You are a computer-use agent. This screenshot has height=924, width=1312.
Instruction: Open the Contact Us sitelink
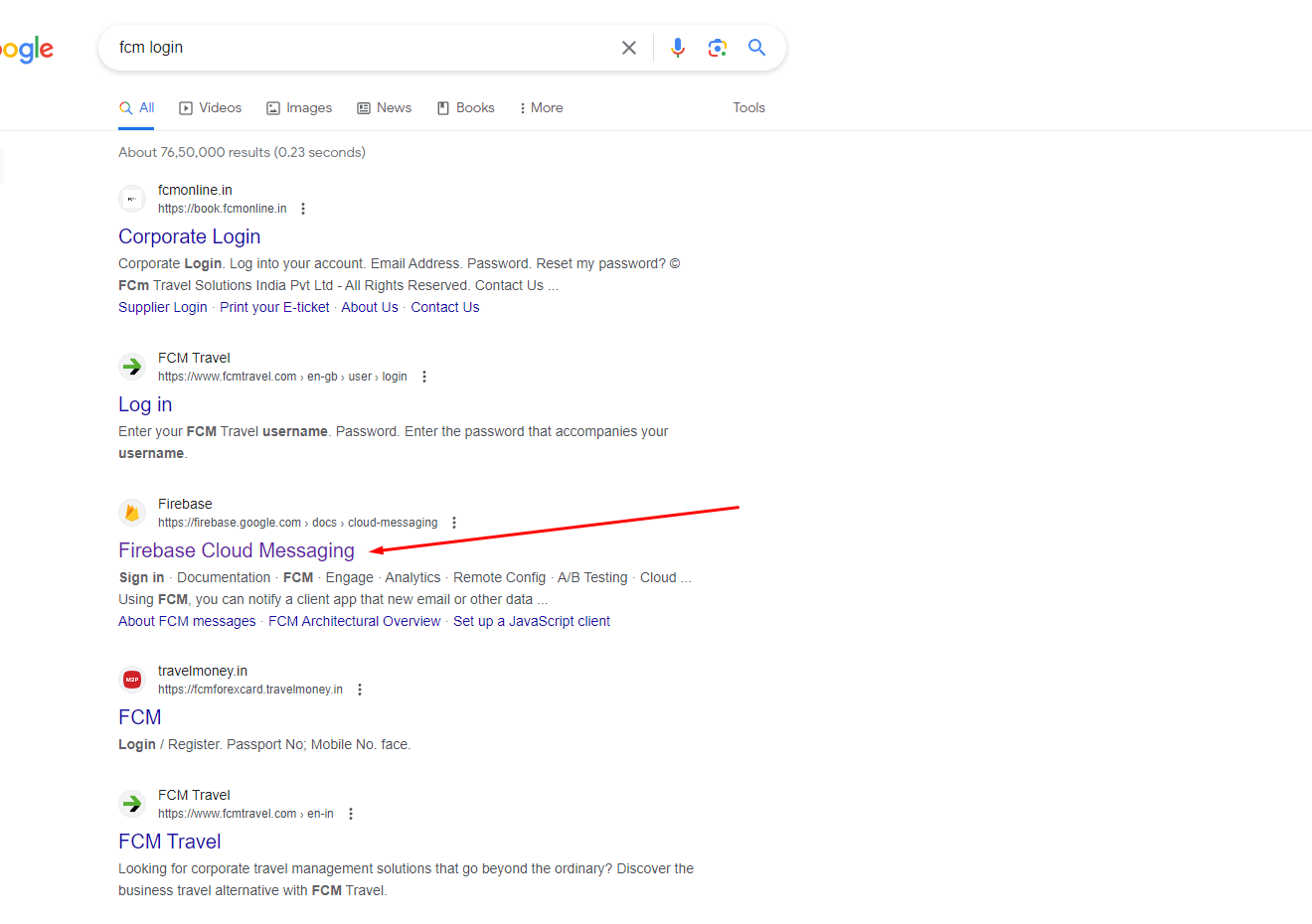444,307
